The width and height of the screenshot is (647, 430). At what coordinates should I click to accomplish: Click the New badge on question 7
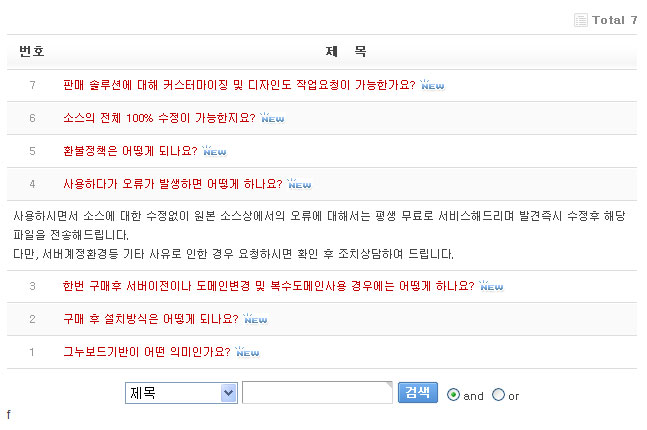click(432, 85)
